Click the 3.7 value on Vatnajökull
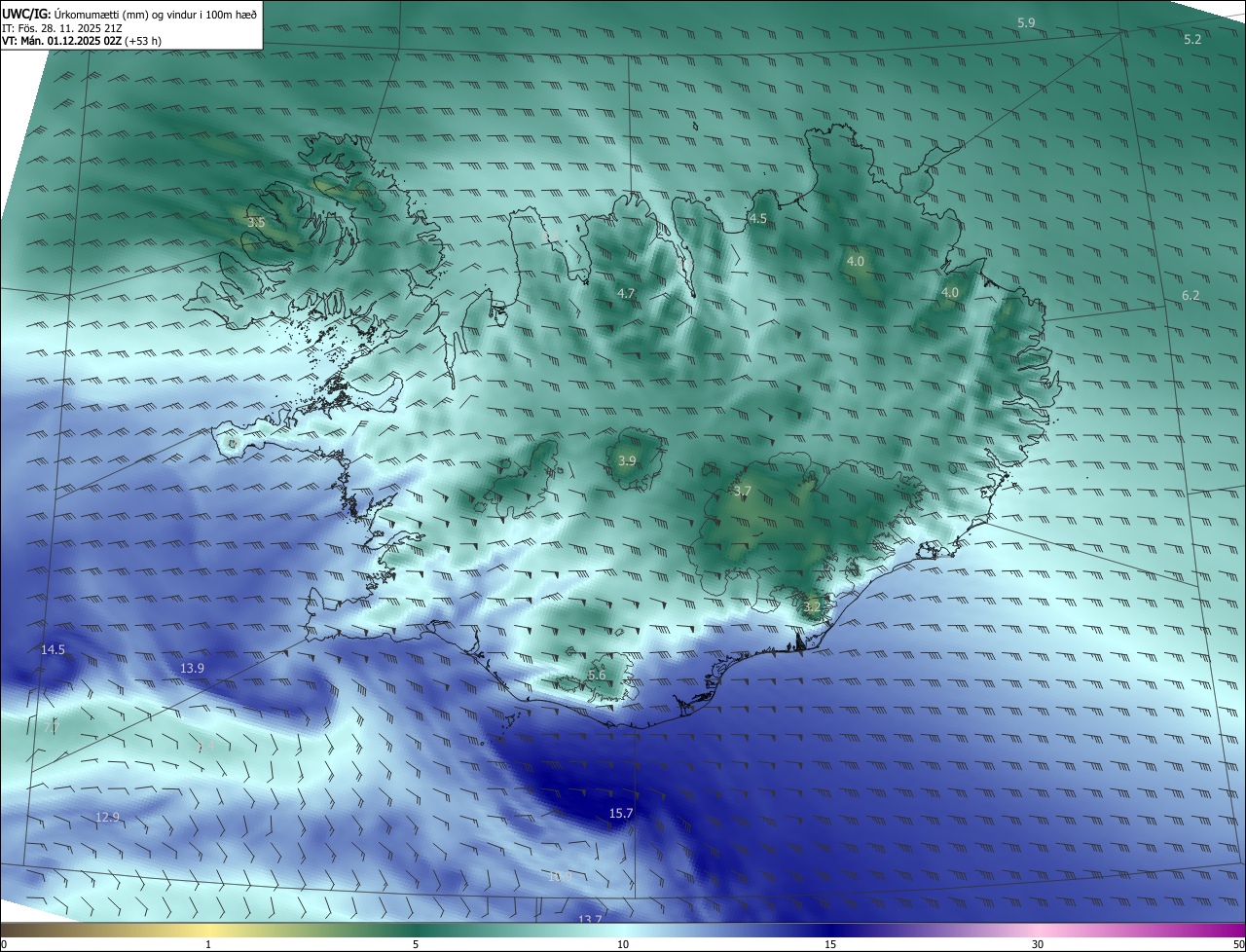1246x952 pixels. tap(742, 492)
